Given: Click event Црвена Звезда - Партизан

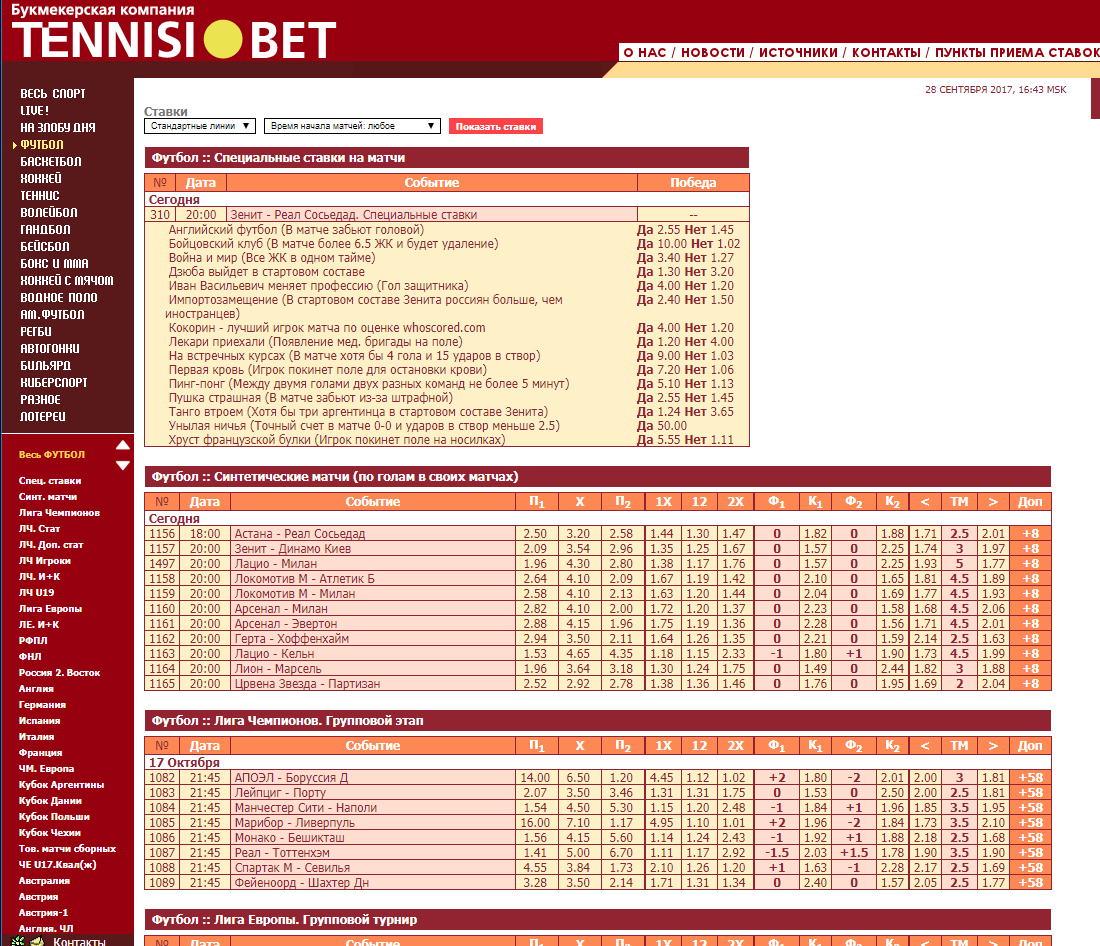Looking at the screenshot, I should coord(307,684).
